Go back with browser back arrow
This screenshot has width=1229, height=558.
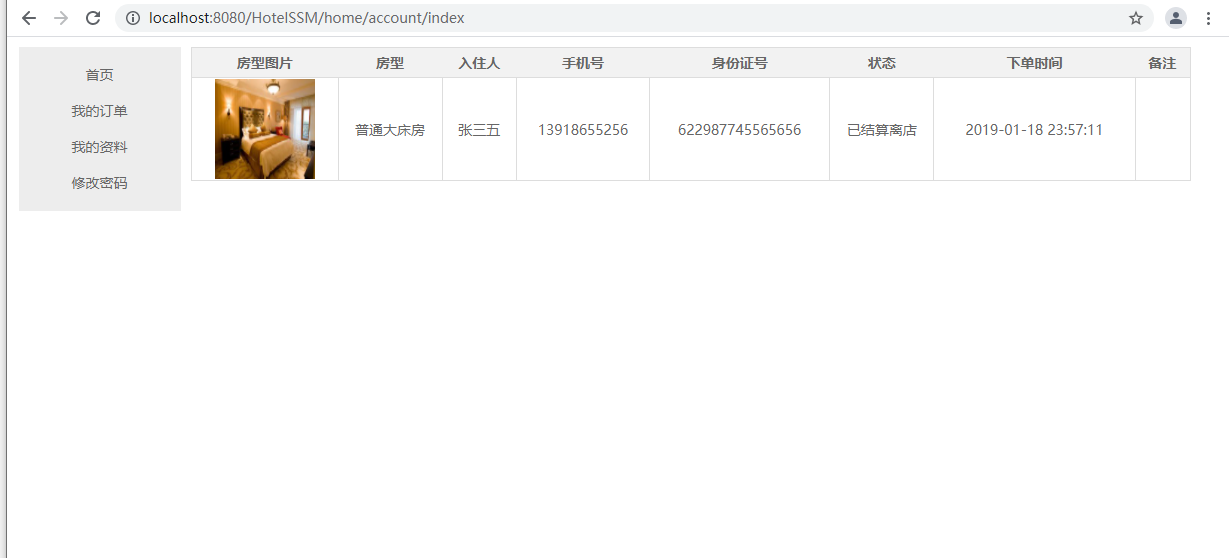(29, 18)
